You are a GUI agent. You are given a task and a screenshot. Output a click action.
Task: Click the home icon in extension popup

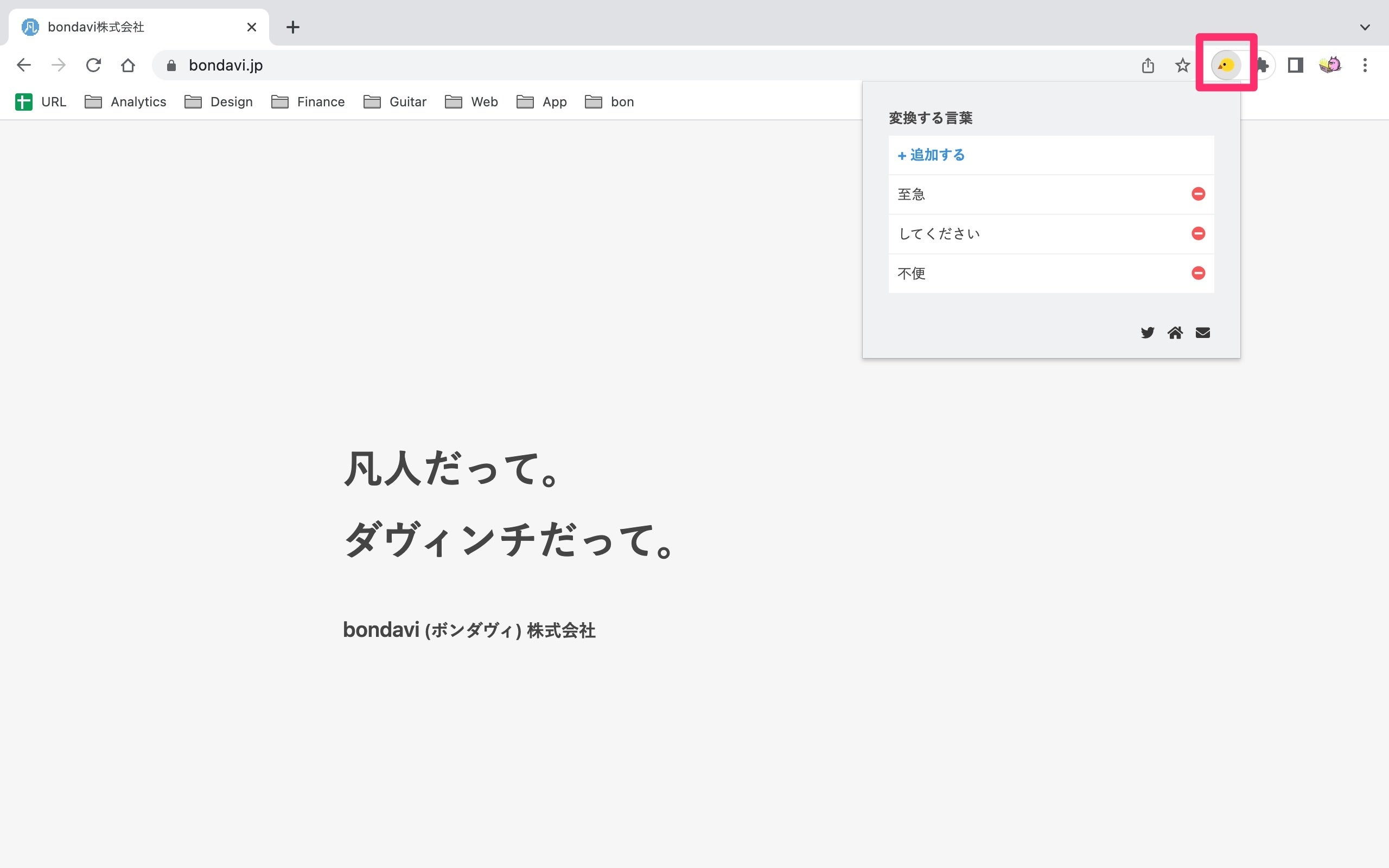pyautogui.click(x=1174, y=333)
